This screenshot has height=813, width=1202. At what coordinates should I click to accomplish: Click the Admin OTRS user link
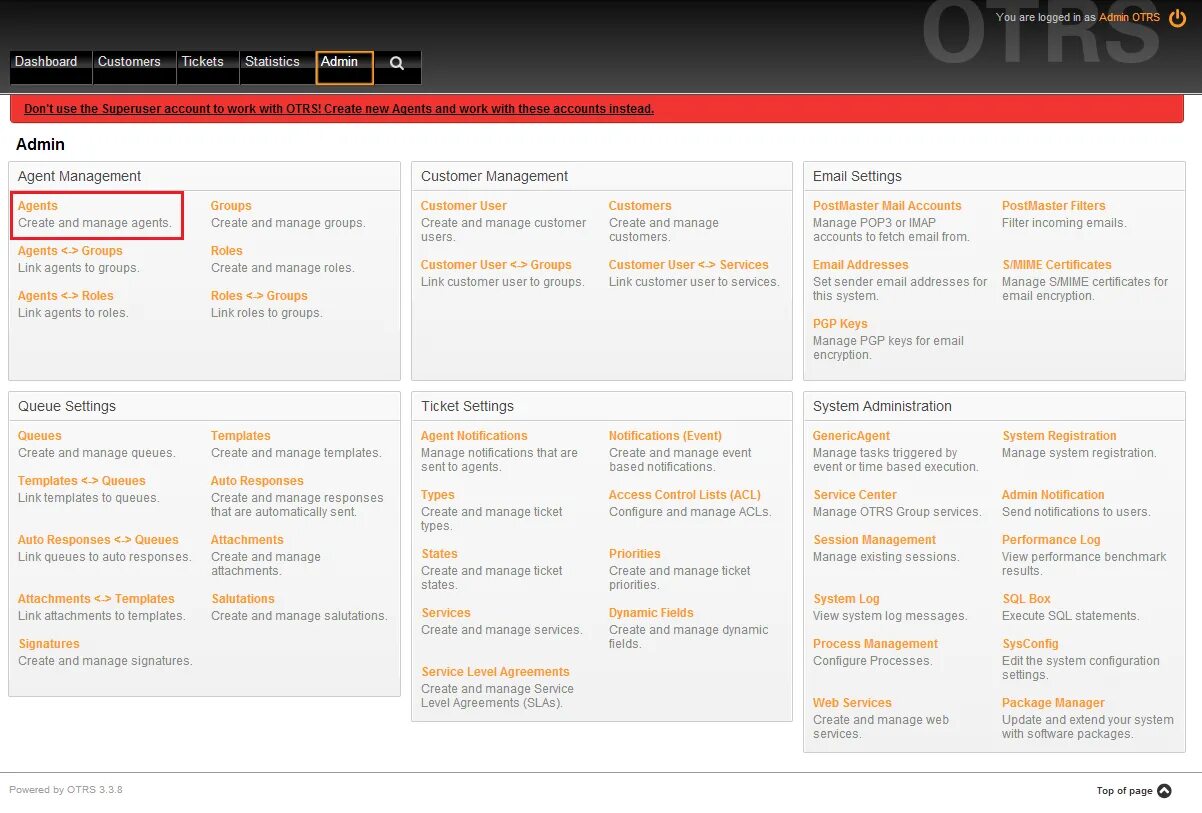point(1129,18)
